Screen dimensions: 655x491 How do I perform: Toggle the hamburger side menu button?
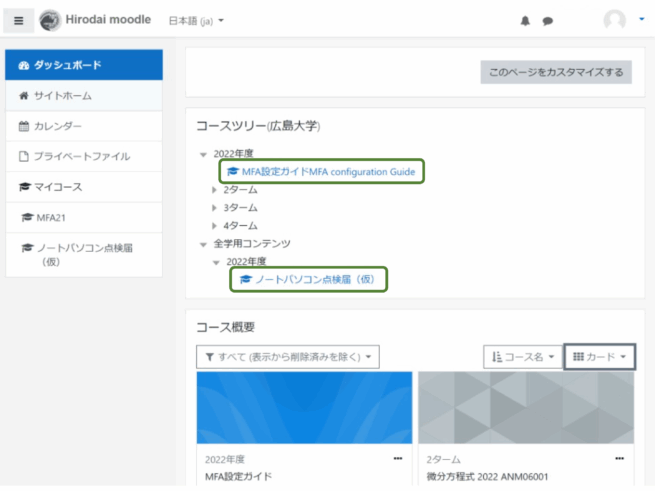18,20
